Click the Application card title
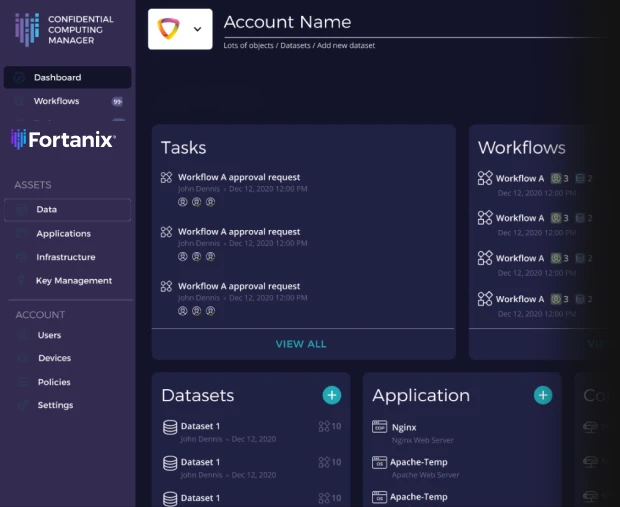Viewport: 620px width, 507px height. coord(421,396)
